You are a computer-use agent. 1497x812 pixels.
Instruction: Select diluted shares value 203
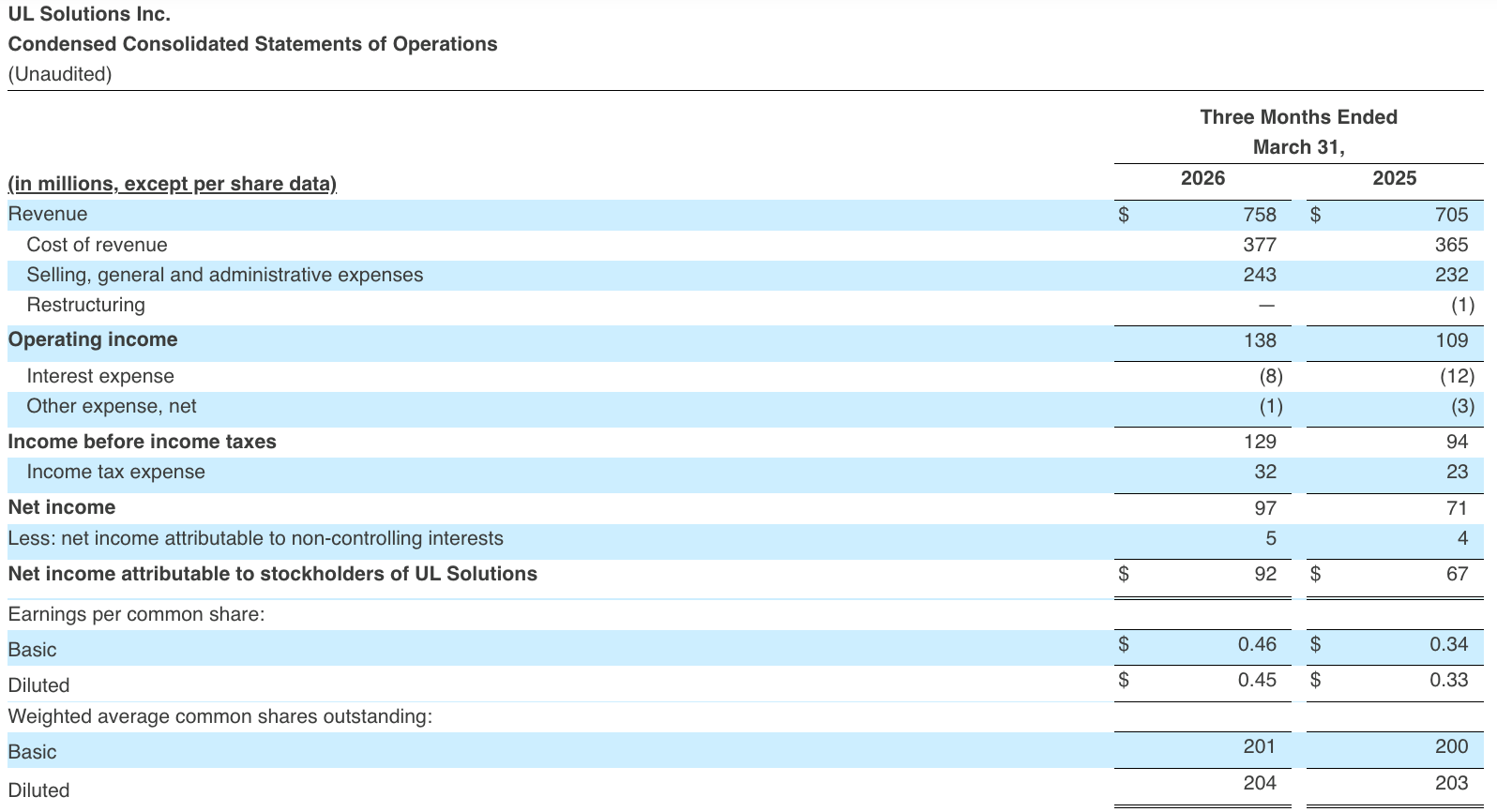click(1451, 782)
